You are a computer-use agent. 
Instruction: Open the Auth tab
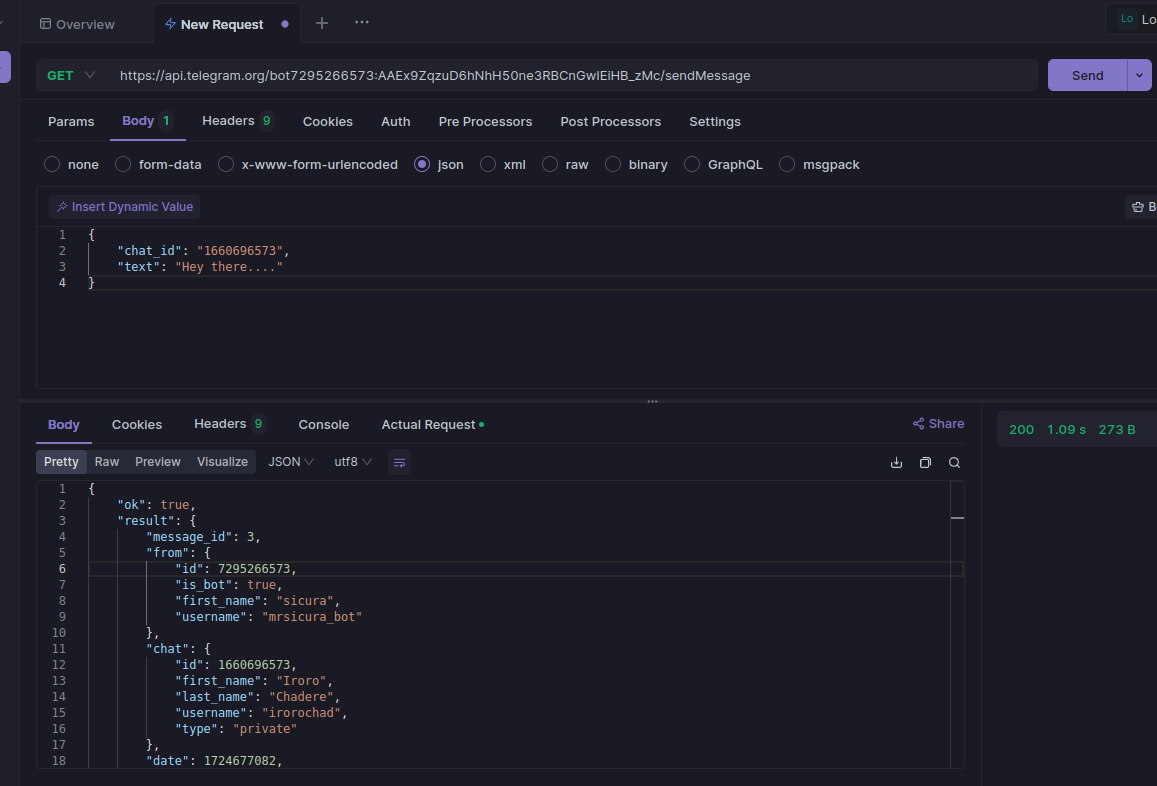[x=396, y=122]
